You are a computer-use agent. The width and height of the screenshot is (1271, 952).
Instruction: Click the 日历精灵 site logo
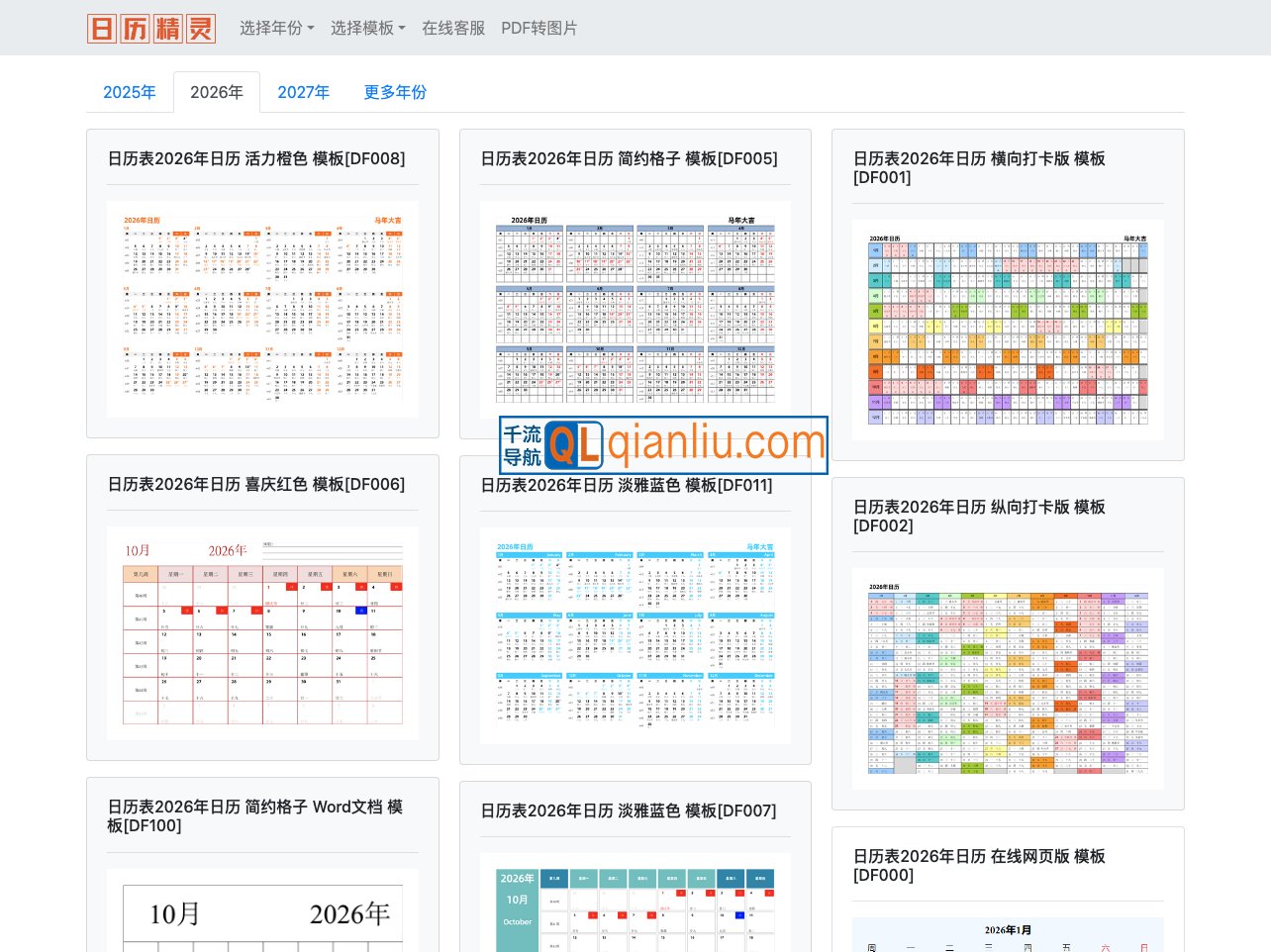(x=151, y=28)
